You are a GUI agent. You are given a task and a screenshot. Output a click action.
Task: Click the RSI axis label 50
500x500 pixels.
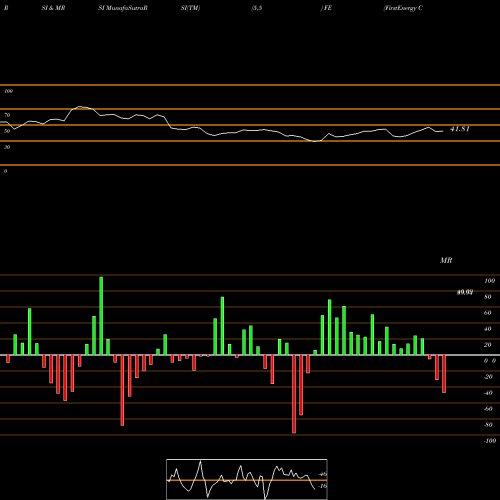[x=7, y=131]
